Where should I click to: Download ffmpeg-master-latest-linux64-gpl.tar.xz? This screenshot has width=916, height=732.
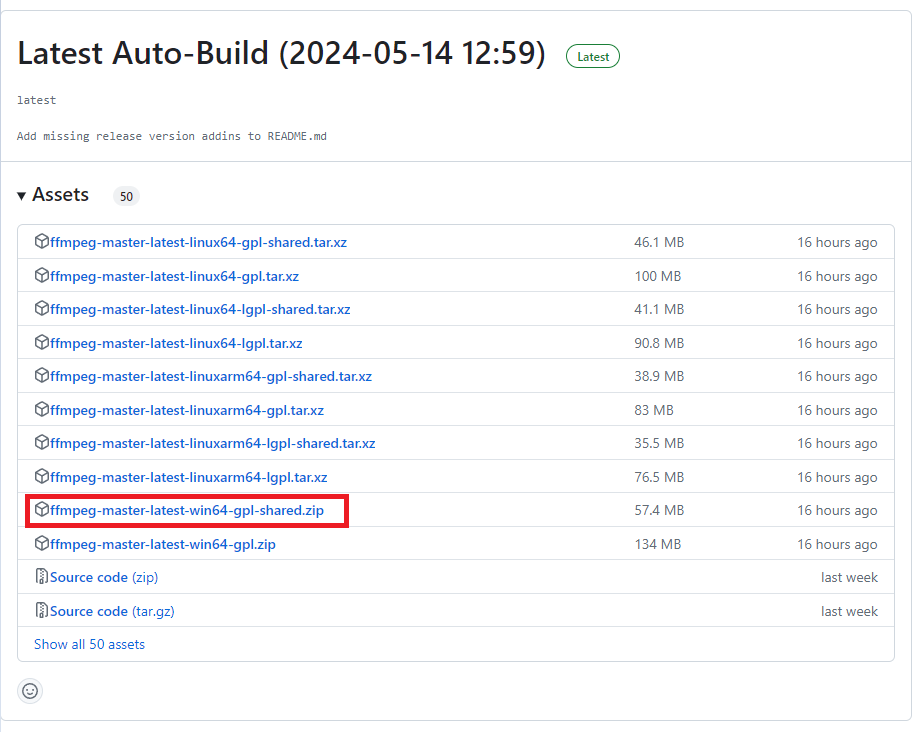click(175, 276)
